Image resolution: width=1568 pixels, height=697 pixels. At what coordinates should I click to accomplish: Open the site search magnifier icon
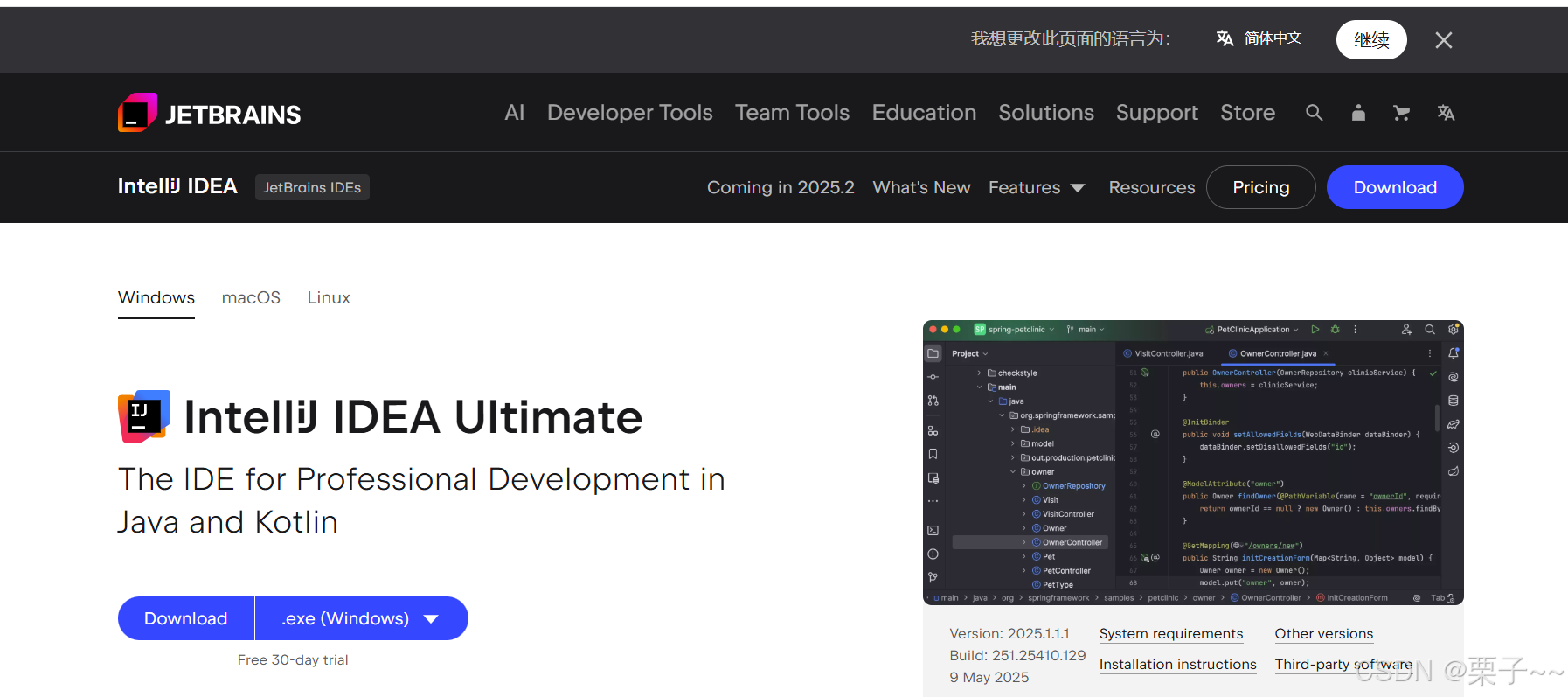(1315, 113)
